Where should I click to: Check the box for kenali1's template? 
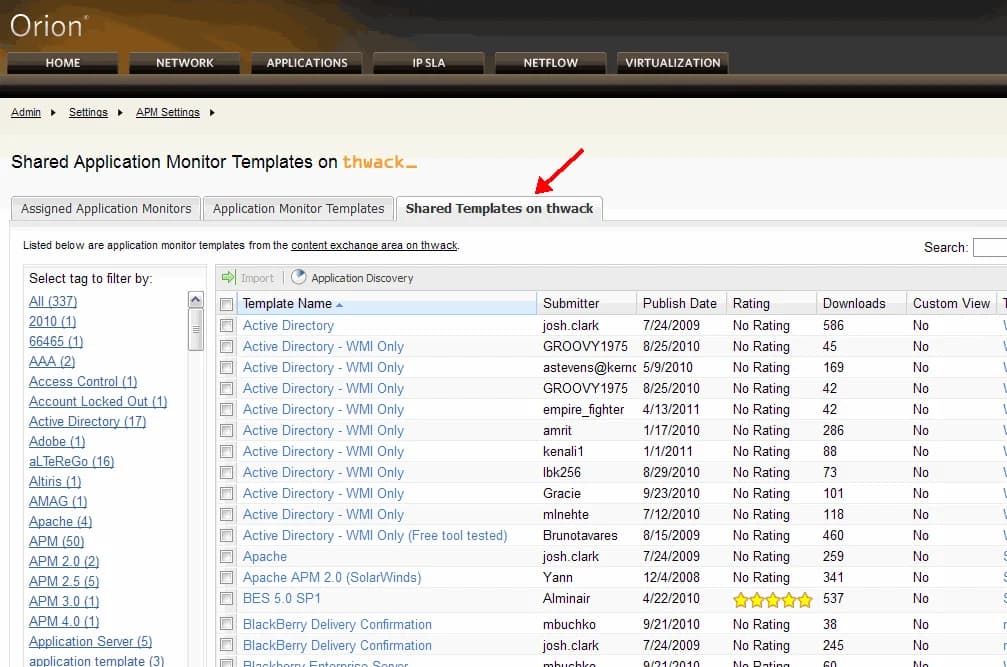coord(226,451)
